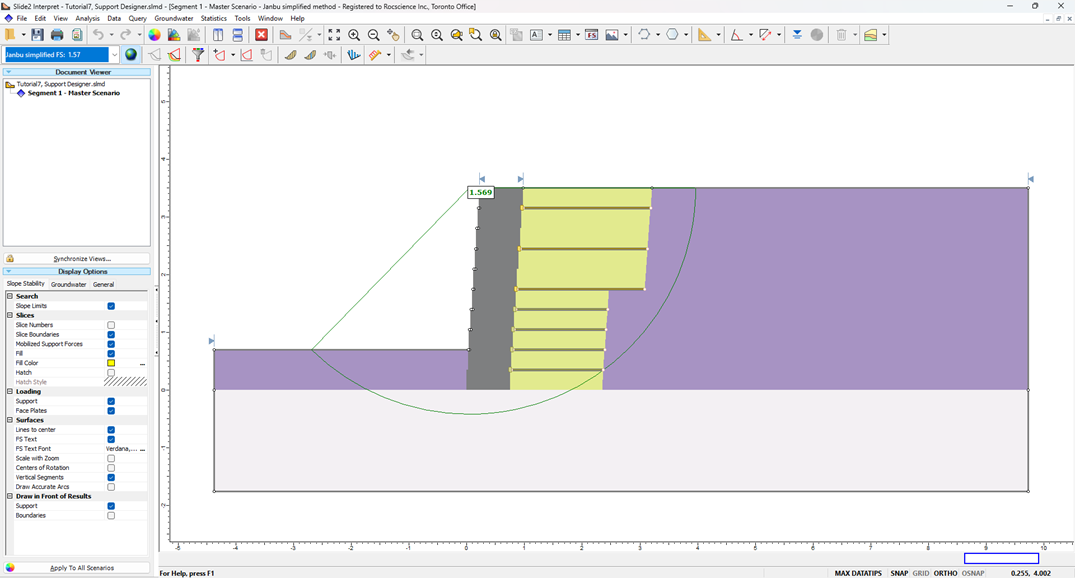The width and height of the screenshot is (1075, 578).
Task: Click the 1.569 factor of safety label
Action: point(481,193)
